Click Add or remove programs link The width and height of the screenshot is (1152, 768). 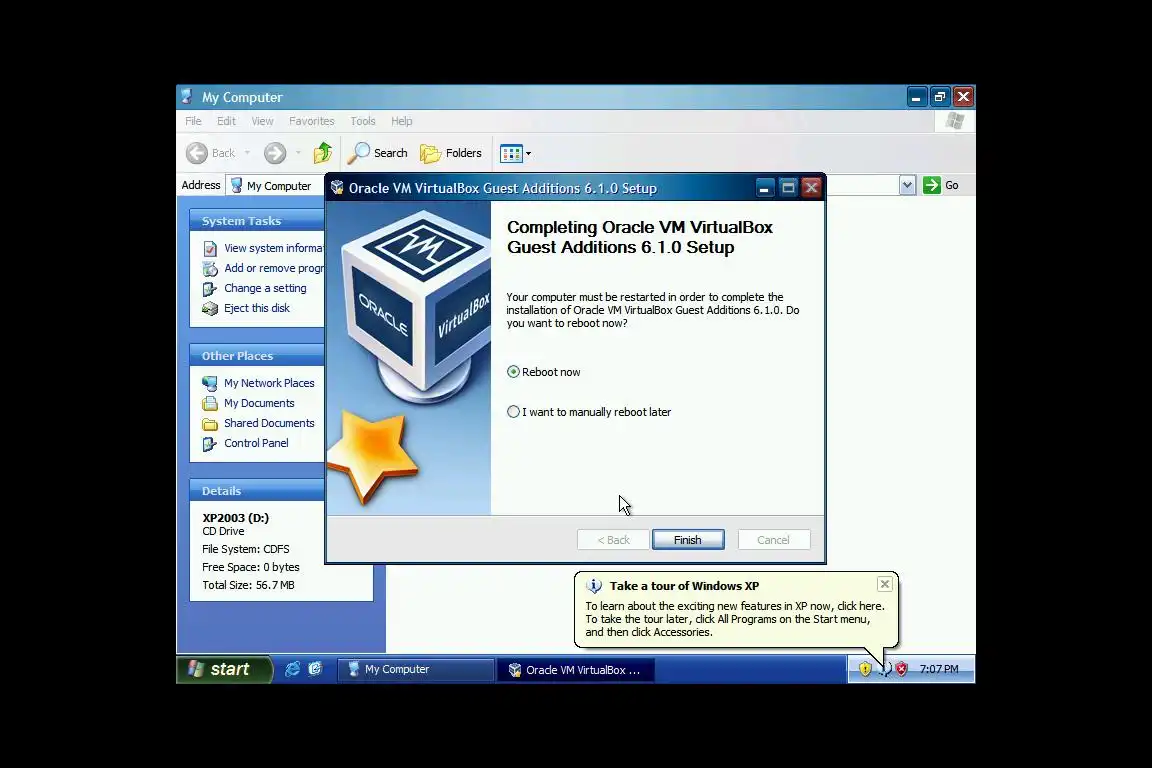[273, 268]
